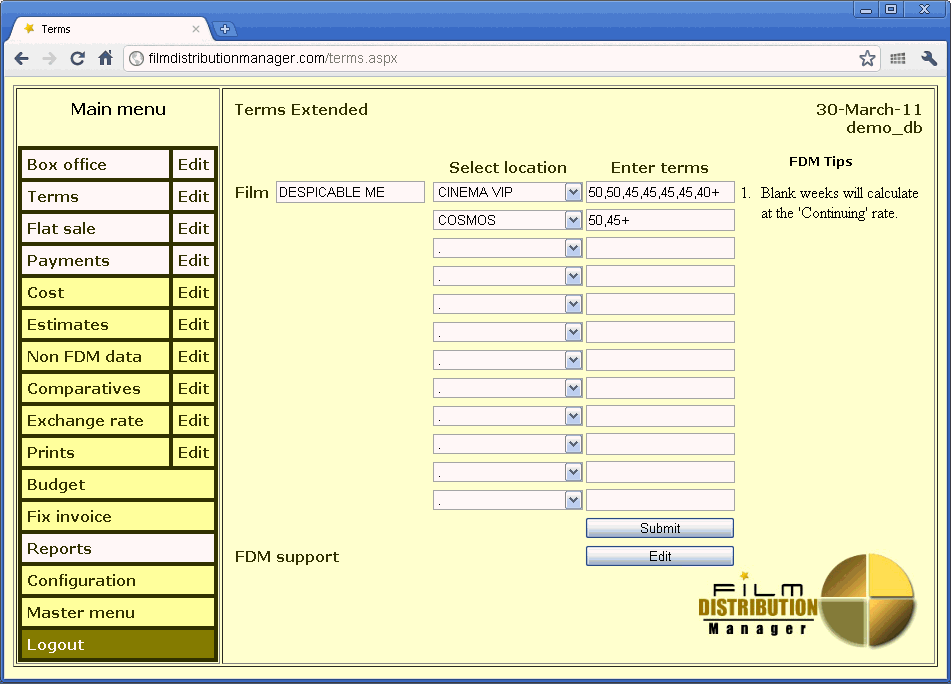Open Box office from main menu
The height and width of the screenshot is (684, 951).
pyautogui.click(x=95, y=165)
